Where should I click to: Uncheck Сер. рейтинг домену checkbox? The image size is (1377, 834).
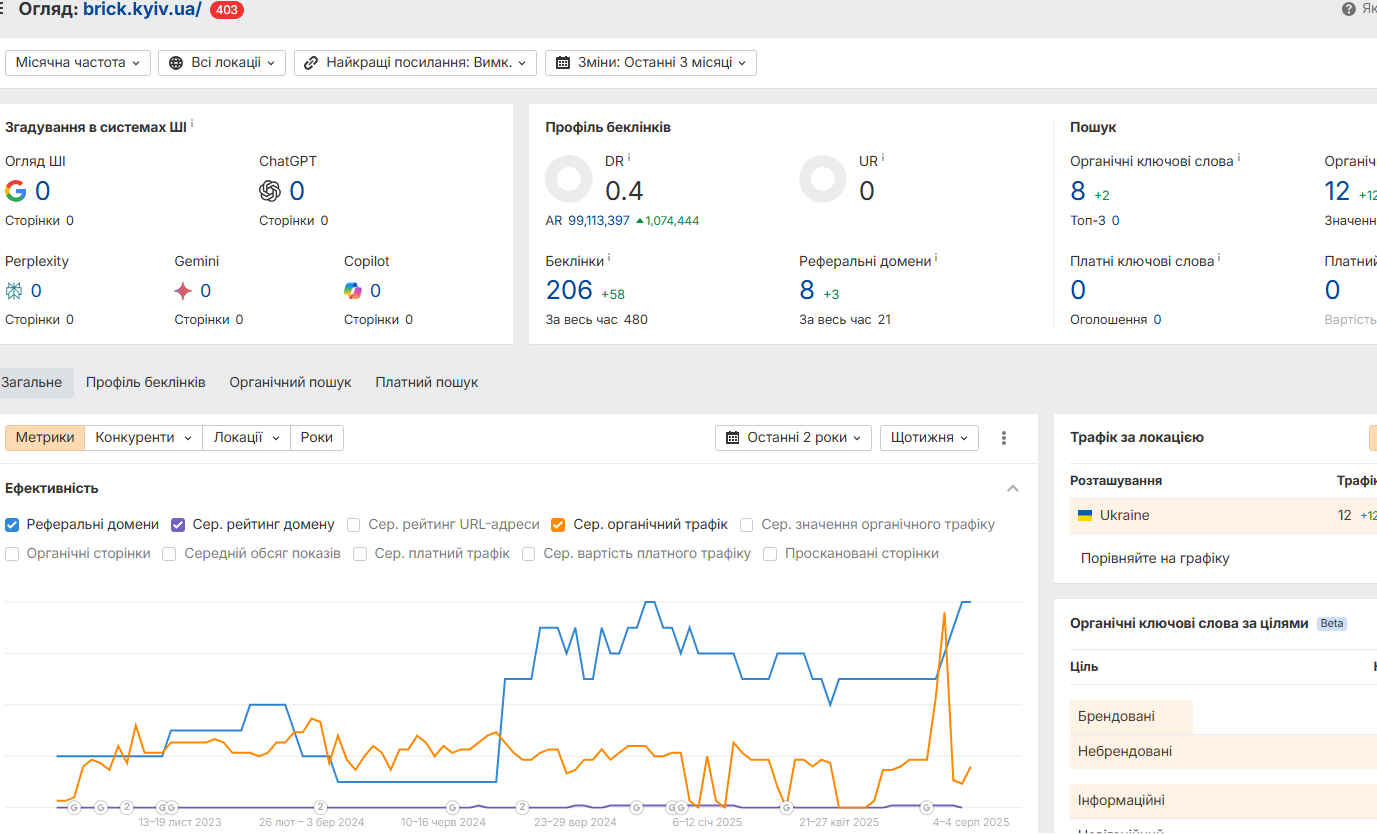click(178, 524)
